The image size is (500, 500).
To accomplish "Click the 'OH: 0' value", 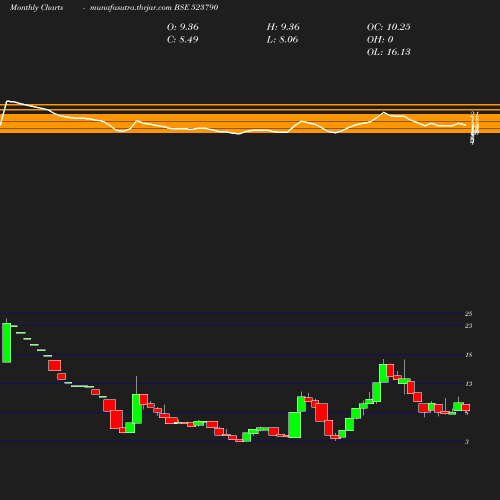I will [x=380, y=40].
